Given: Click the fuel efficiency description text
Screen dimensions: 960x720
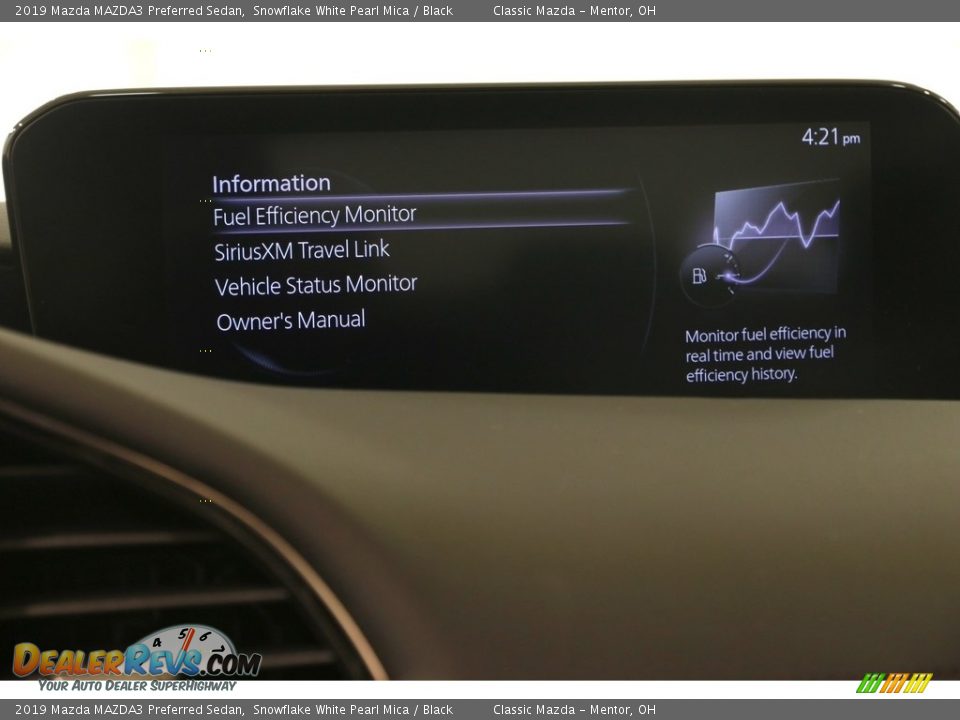Looking at the screenshot, I should click(765, 354).
